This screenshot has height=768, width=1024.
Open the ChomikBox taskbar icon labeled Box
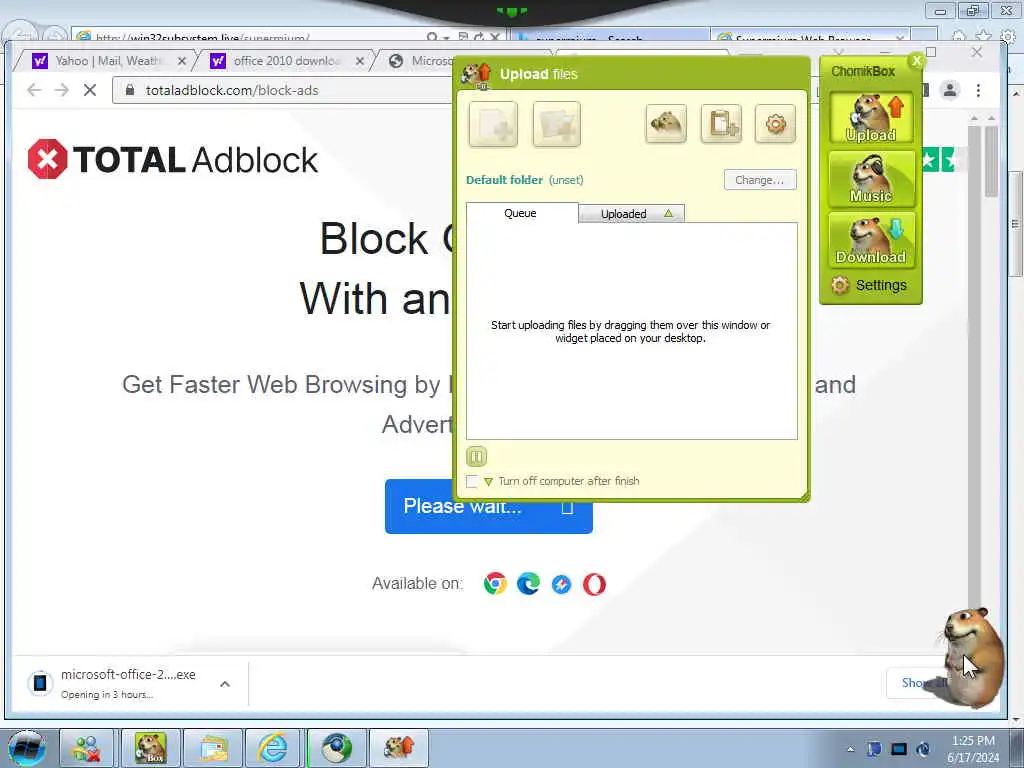click(151, 748)
